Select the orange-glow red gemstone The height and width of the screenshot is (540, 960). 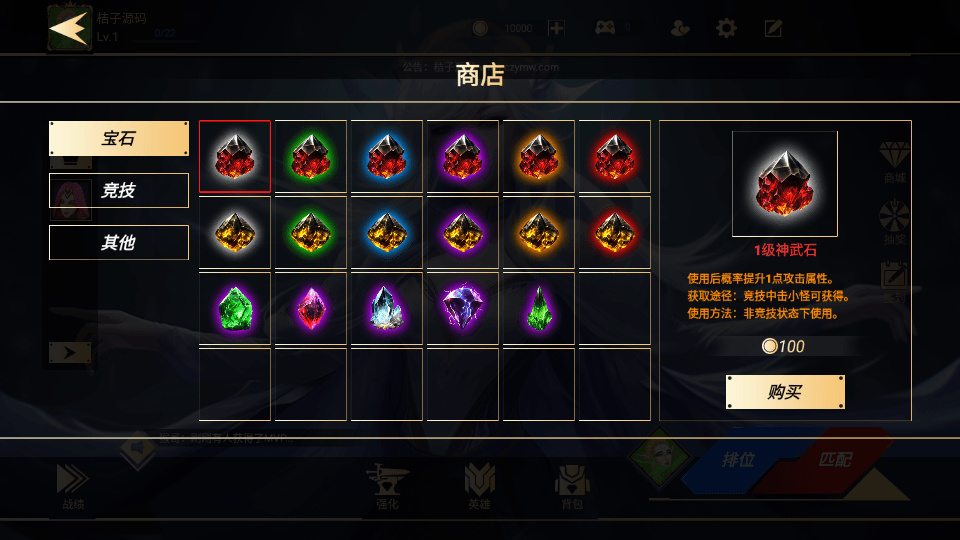click(539, 156)
